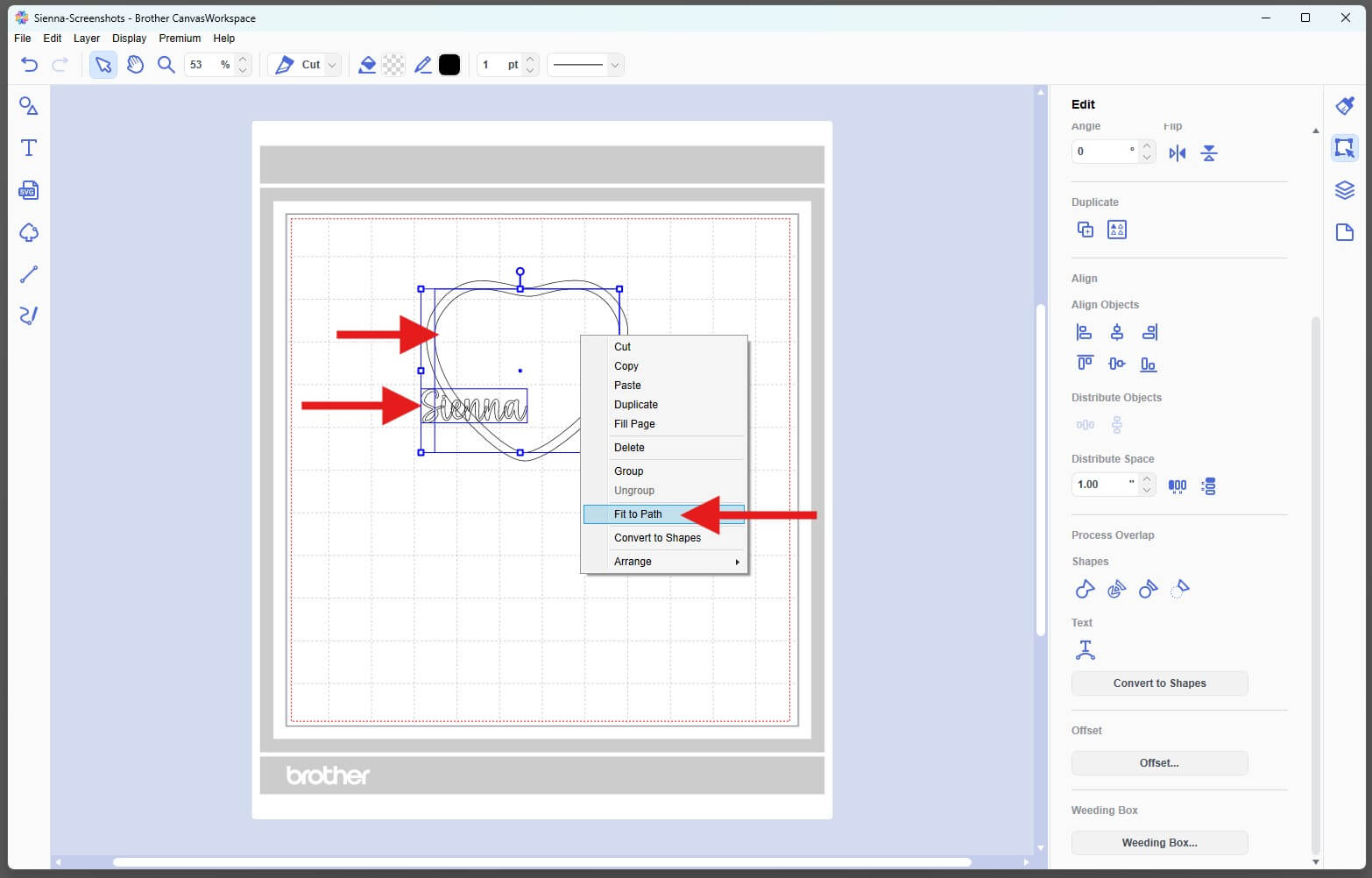This screenshot has width=1372, height=878.
Task: Open the Premium menu
Action: [180, 39]
